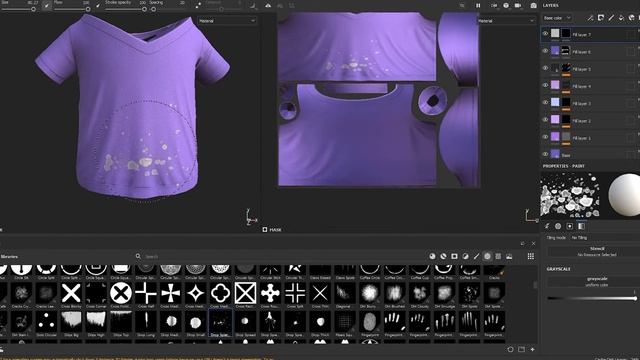Adjust the Flow slider

[72, 9]
